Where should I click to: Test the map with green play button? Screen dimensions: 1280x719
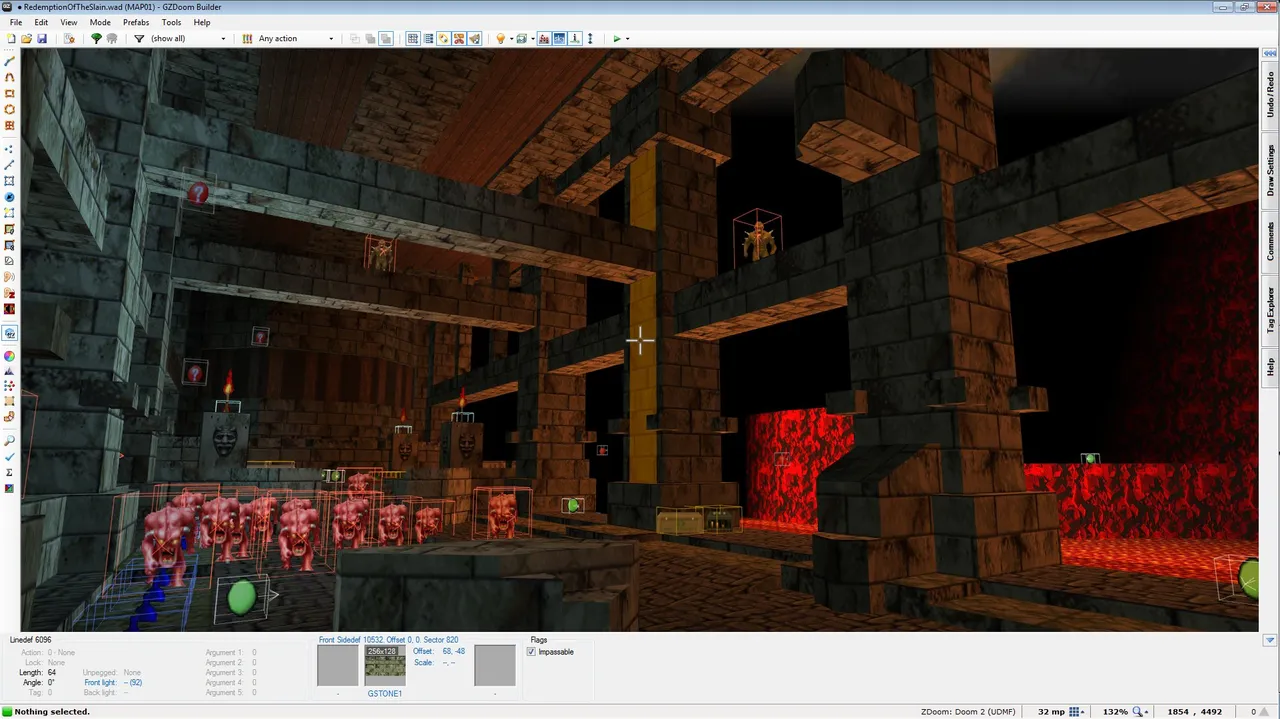click(617, 39)
